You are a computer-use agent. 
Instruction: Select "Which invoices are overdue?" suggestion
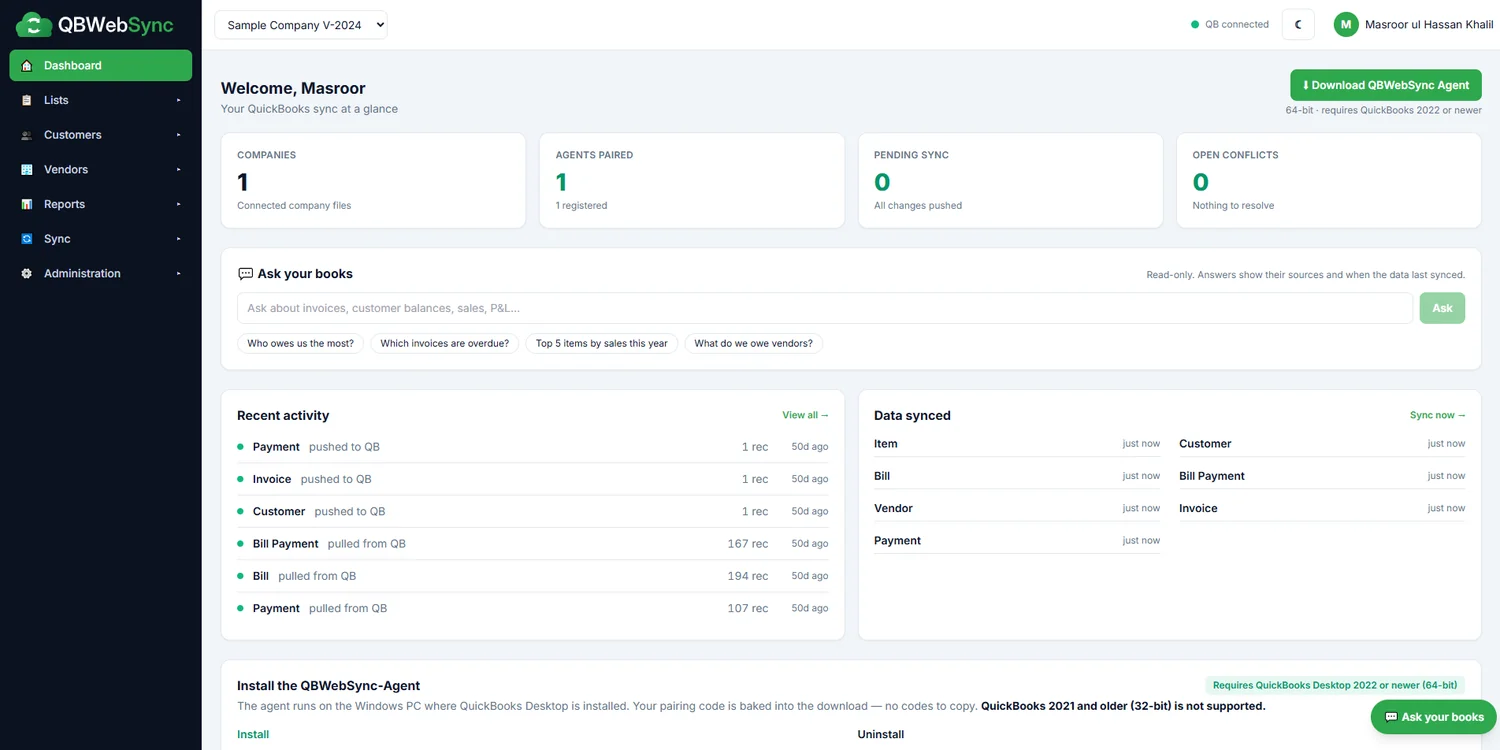point(445,343)
